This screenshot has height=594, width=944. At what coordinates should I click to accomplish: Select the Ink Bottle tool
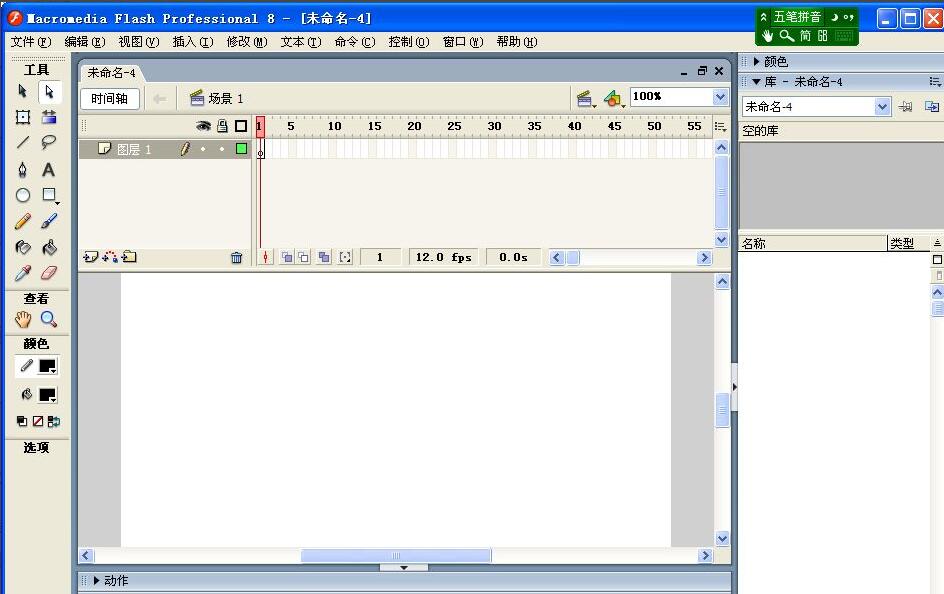pyautogui.click(x=23, y=247)
